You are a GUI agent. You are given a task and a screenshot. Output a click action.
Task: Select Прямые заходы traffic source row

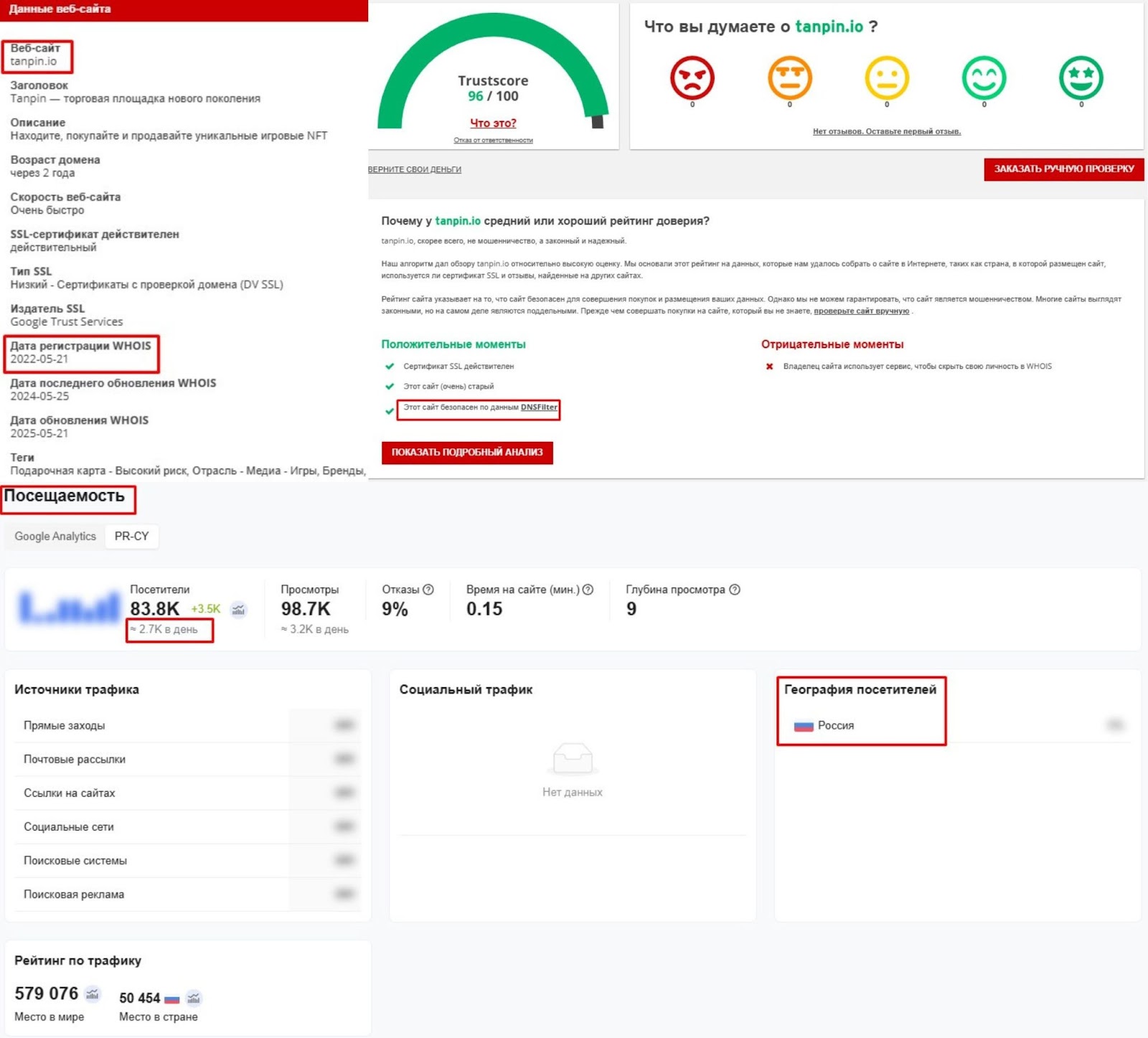[188, 726]
